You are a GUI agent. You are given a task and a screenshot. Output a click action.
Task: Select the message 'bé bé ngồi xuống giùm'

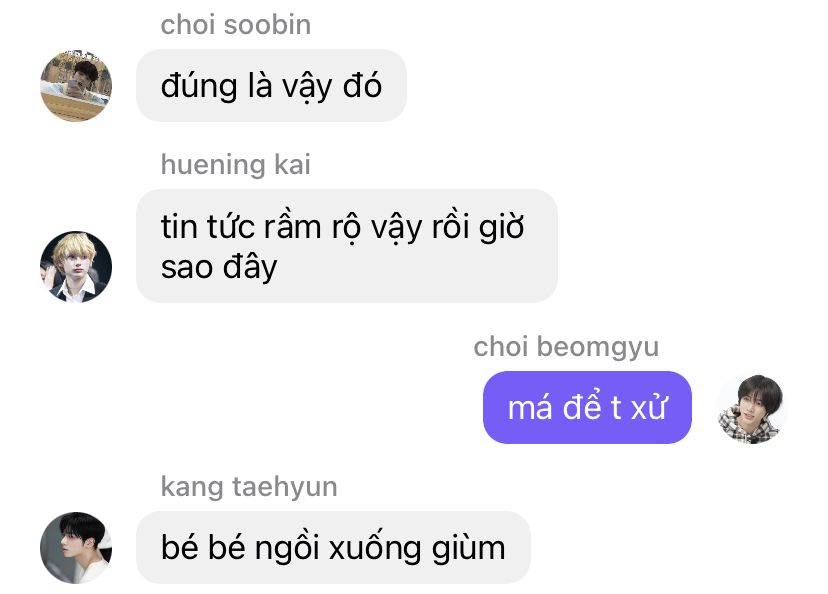(333, 548)
